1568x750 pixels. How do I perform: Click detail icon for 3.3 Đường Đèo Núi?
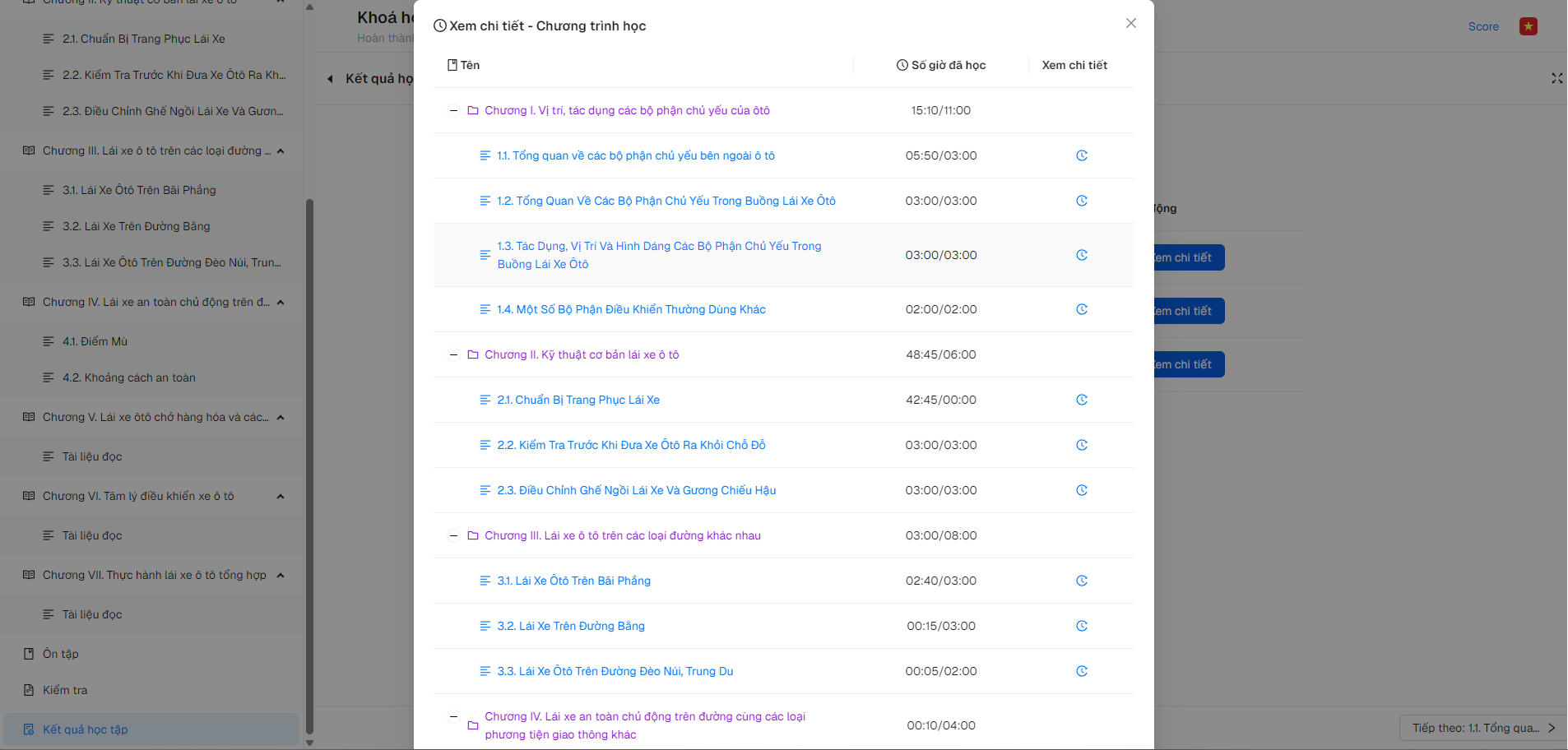(1081, 671)
